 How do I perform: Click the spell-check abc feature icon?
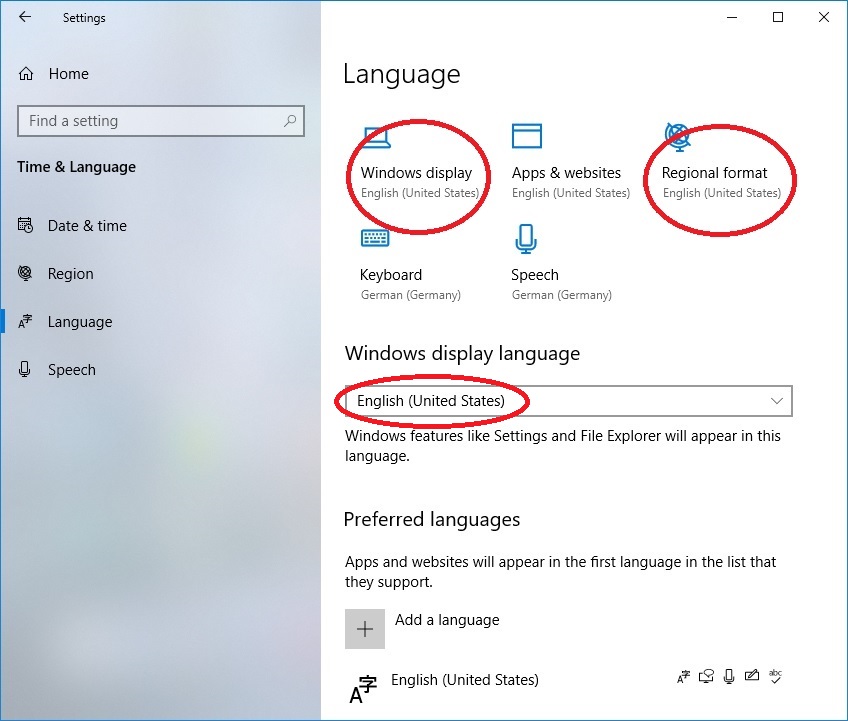coord(776,676)
